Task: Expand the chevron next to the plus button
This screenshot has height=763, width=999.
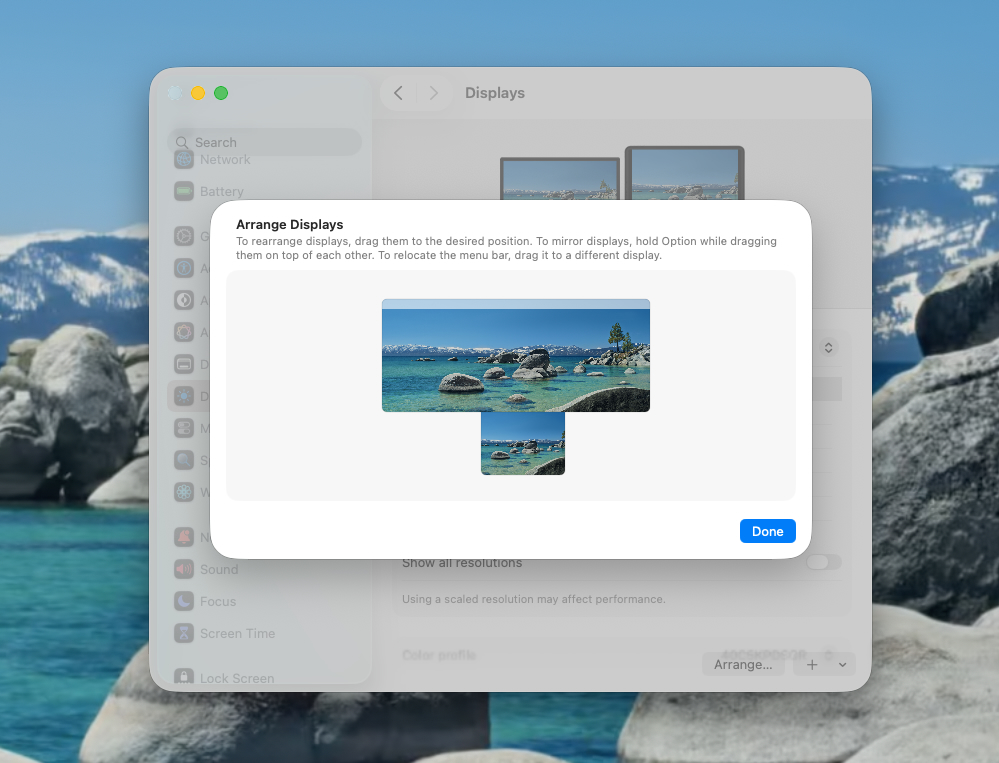Action: pos(843,664)
